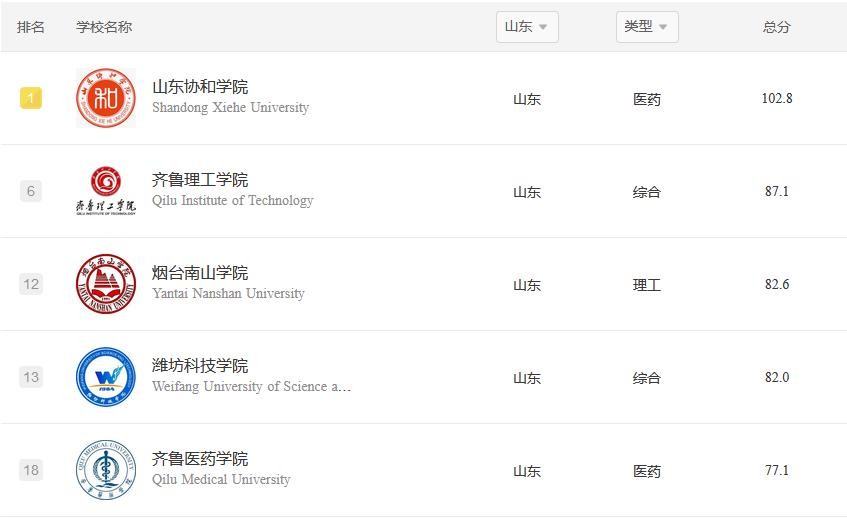Open the 潍坊科技学院 school link

(x=200, y=366)
